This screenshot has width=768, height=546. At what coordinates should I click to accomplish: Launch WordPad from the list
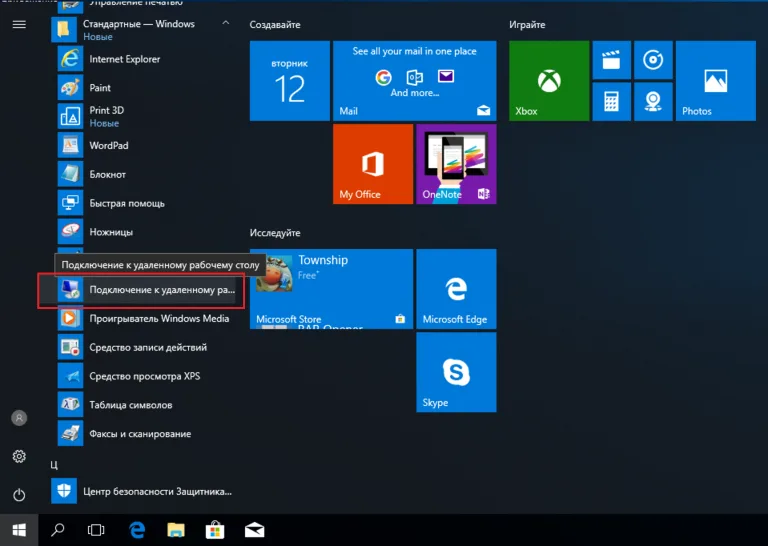tap(144, 145)
